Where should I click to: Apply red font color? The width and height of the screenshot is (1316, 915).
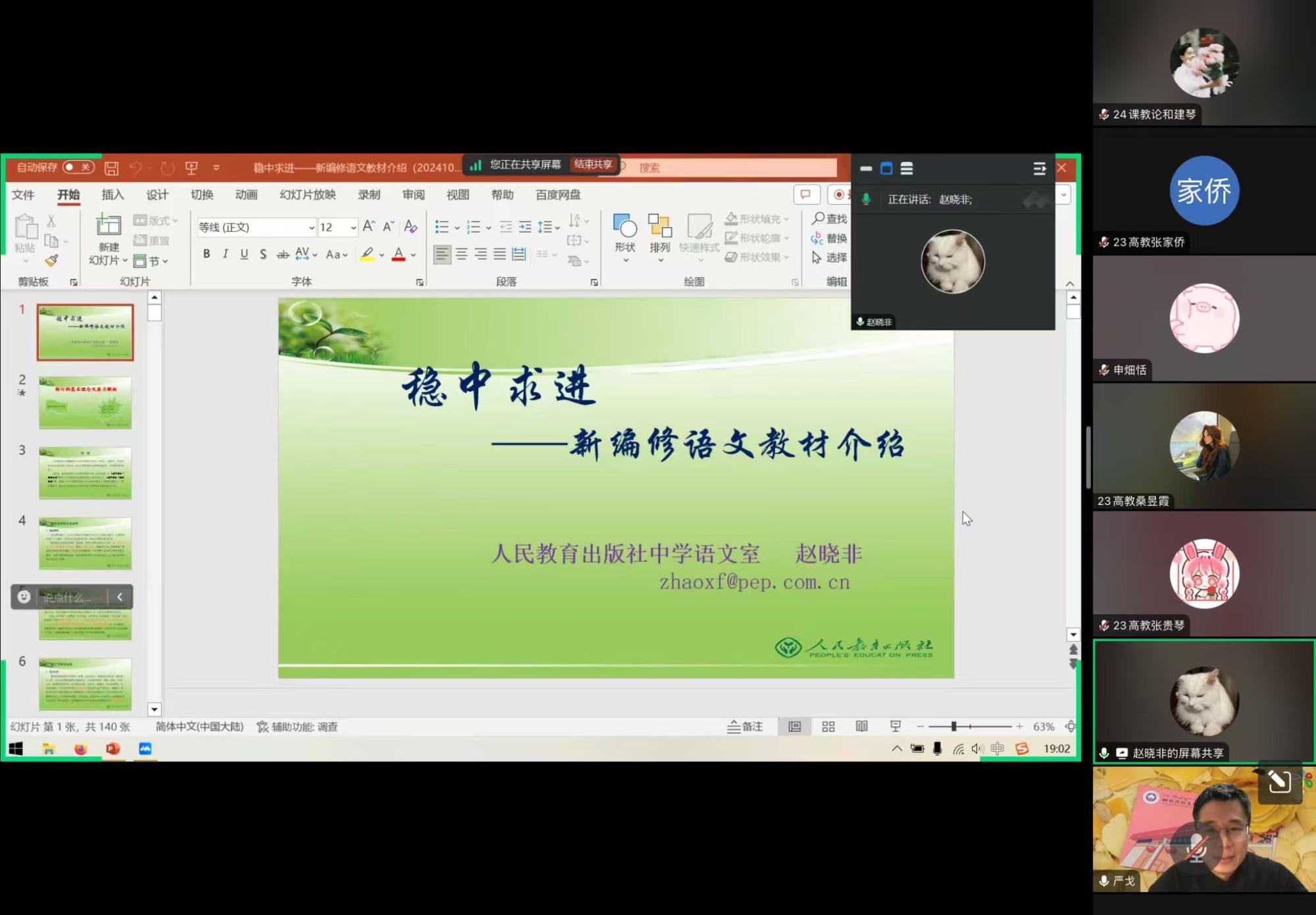pos(398,254)
